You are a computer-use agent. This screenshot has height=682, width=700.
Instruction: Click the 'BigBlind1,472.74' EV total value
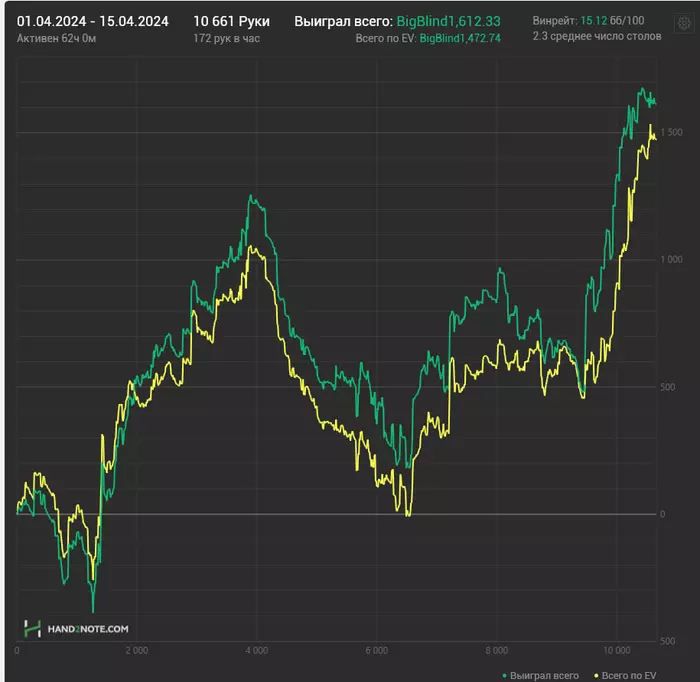[x=460, y=38]
